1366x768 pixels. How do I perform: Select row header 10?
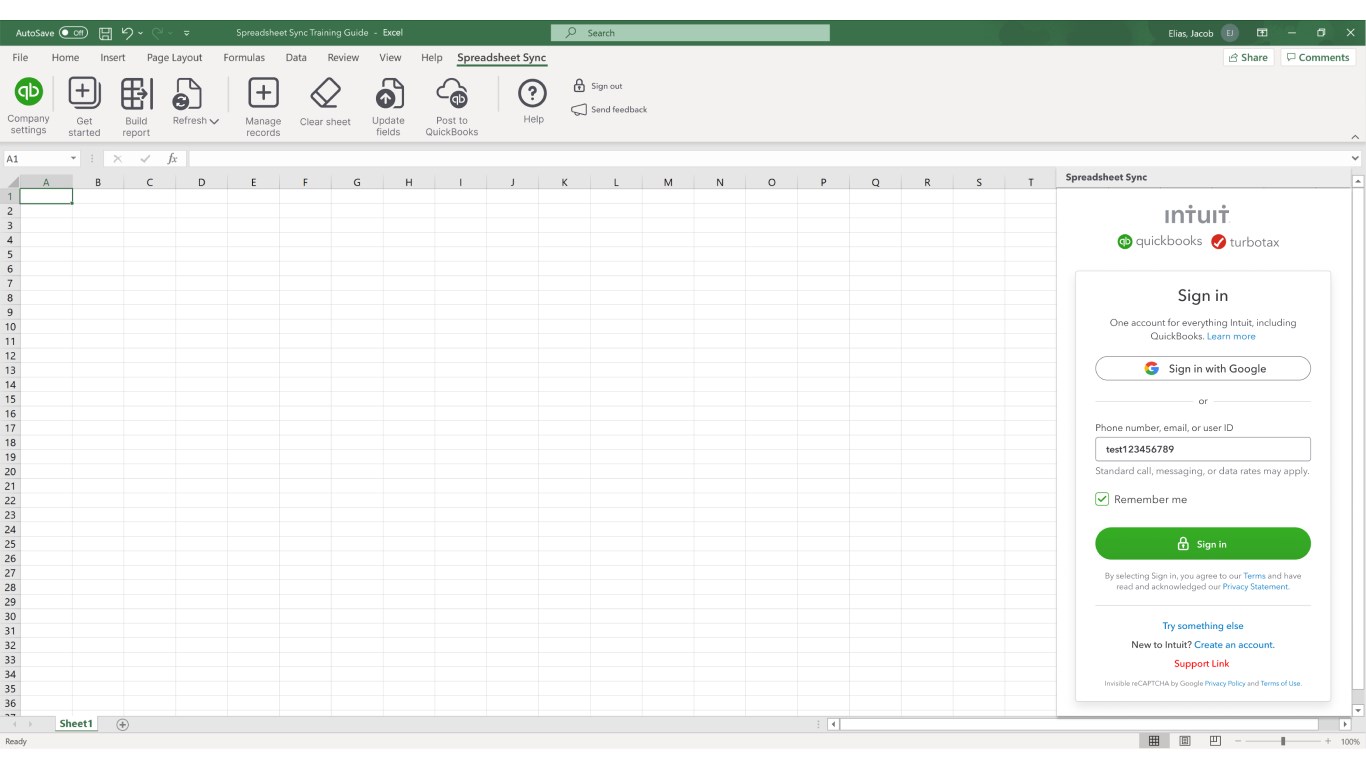pos(10,327)
